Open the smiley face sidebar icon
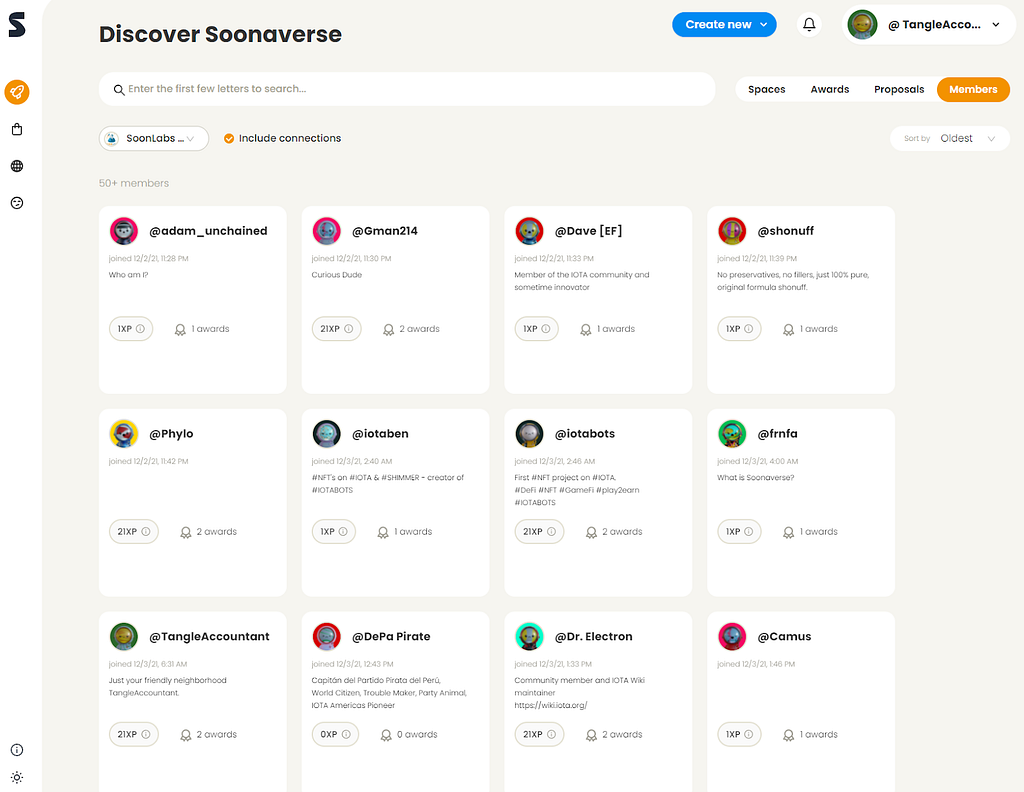Viewport: 1024px width, 792px height. click(17, 203)
